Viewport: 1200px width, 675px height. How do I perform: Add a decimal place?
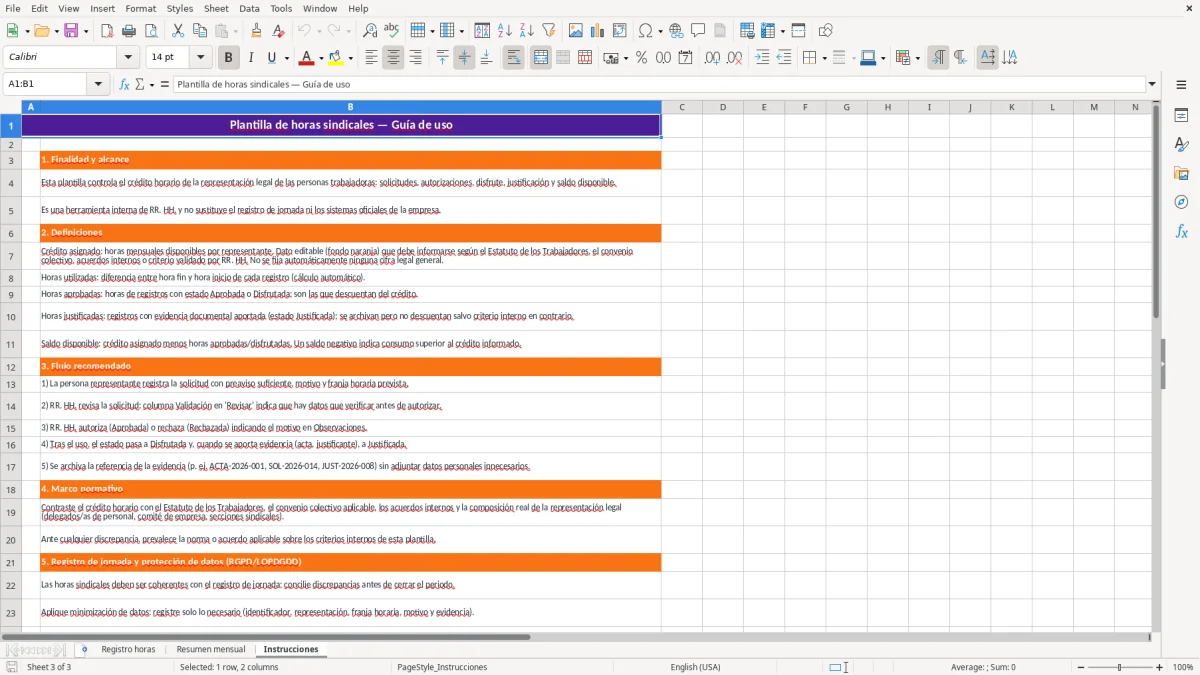tap(712, 58)
